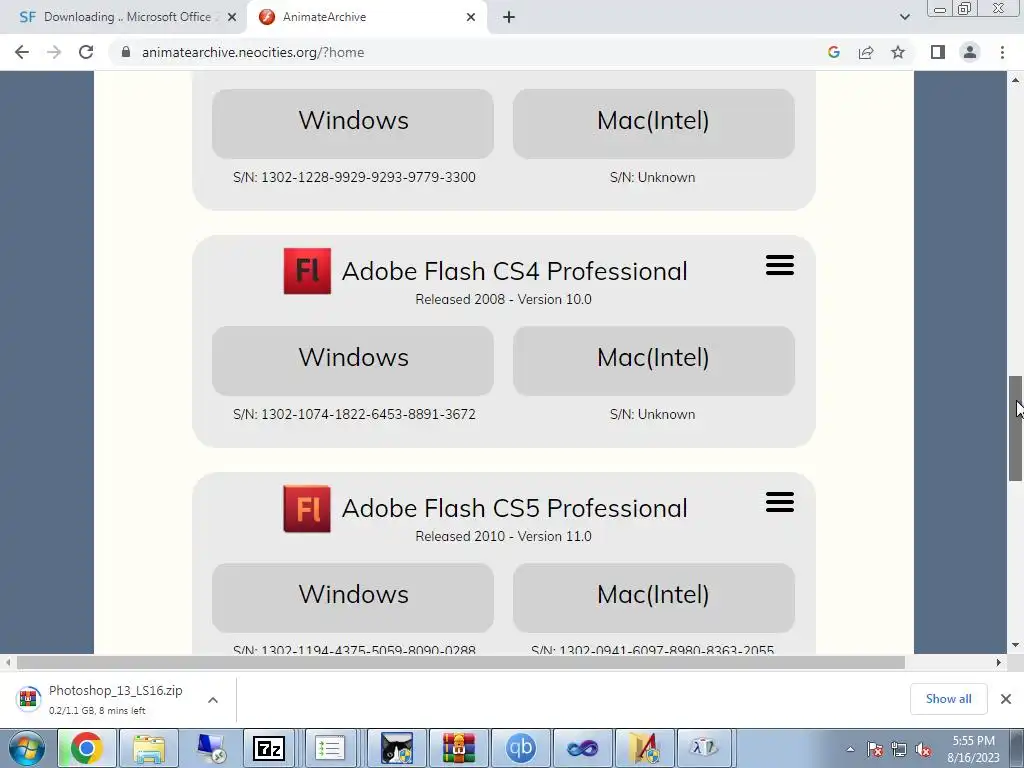Click the taskbar clock showing 5:55 PM
This screenshot has height=768, width=1024.
973,749
